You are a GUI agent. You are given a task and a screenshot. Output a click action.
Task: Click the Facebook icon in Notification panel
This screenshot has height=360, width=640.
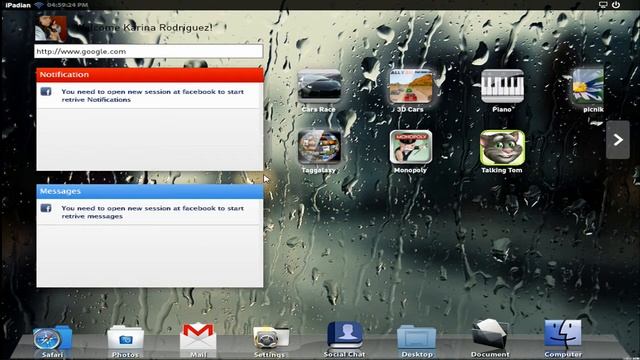tap(46, 91)
